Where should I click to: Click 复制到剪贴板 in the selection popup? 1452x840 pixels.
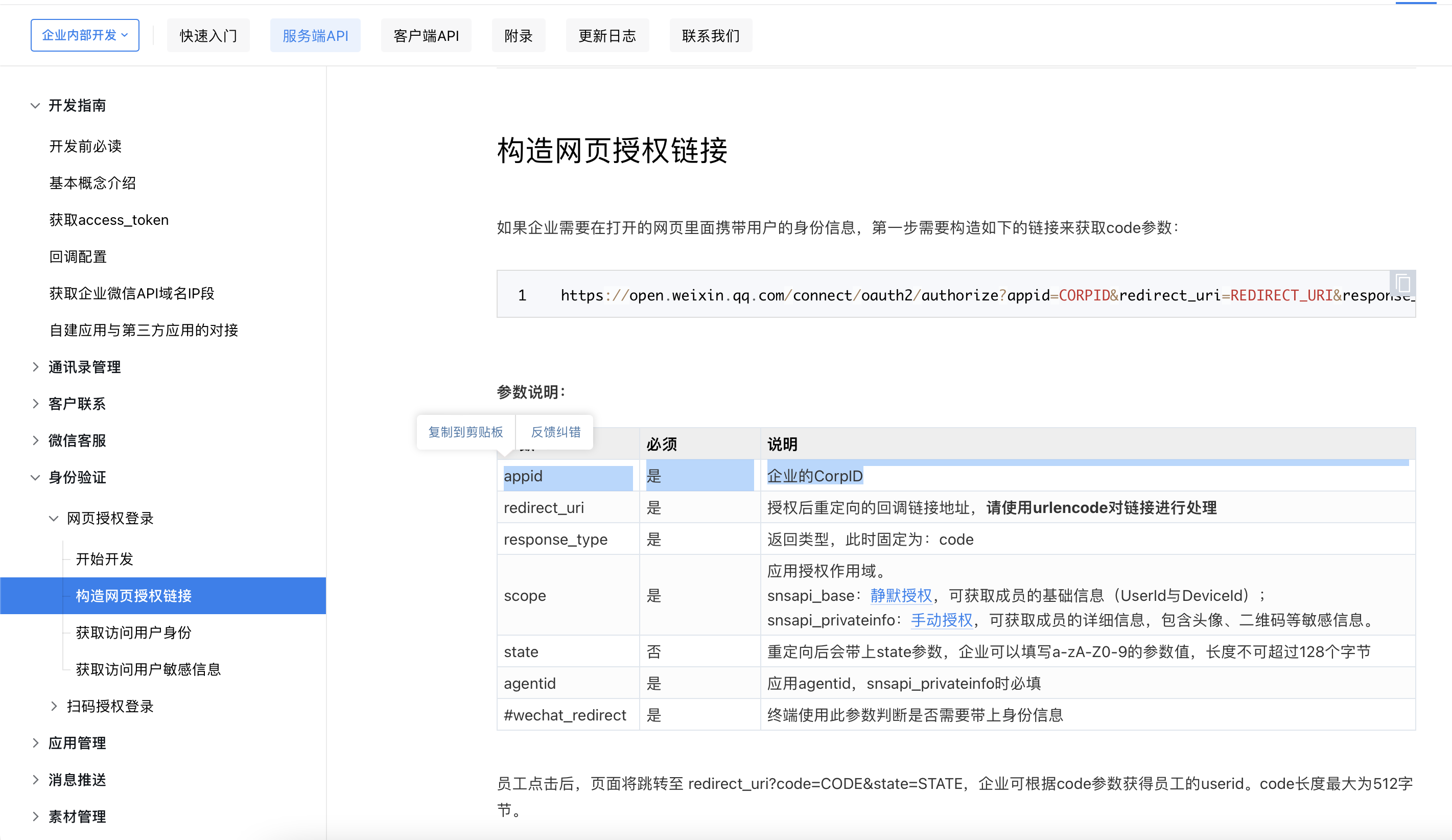(465, 432)
